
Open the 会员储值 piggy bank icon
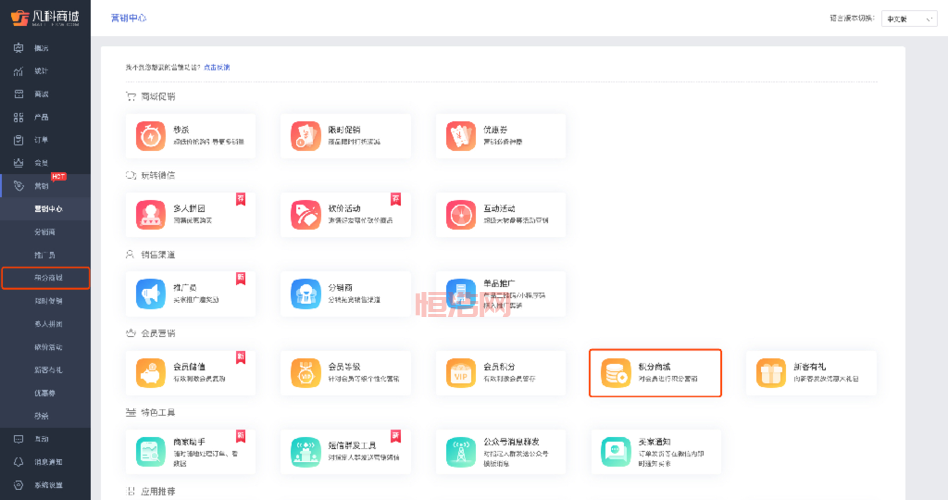tap(152, 373)
